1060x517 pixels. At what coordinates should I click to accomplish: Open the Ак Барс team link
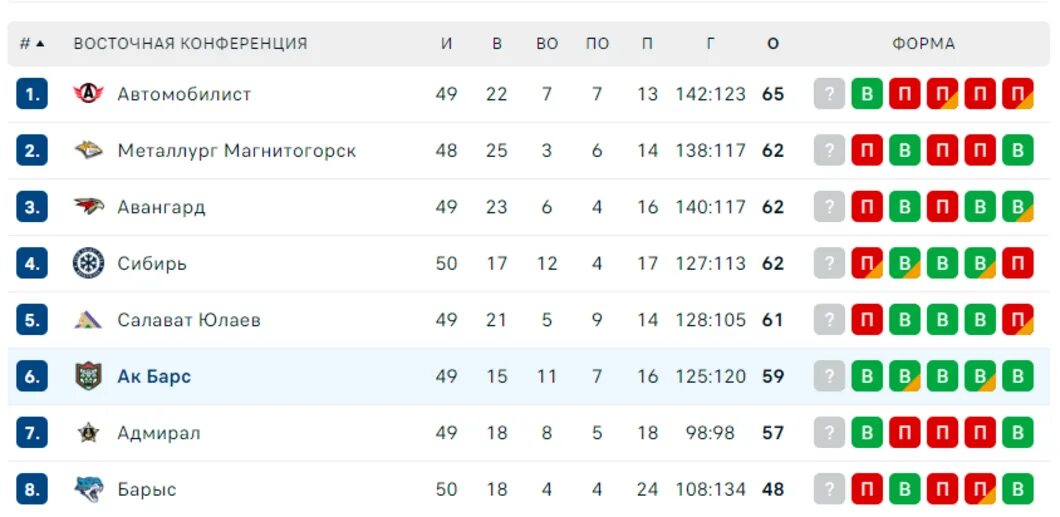point(154,376)
